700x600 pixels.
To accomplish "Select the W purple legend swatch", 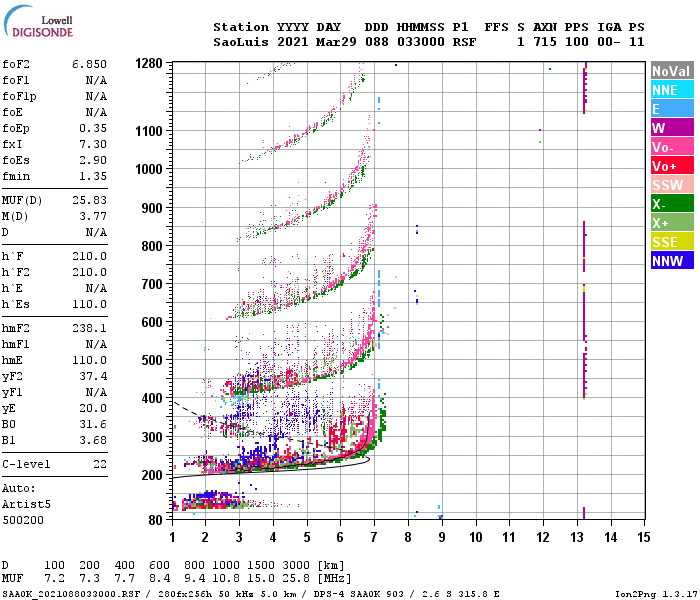I will 672,128.
